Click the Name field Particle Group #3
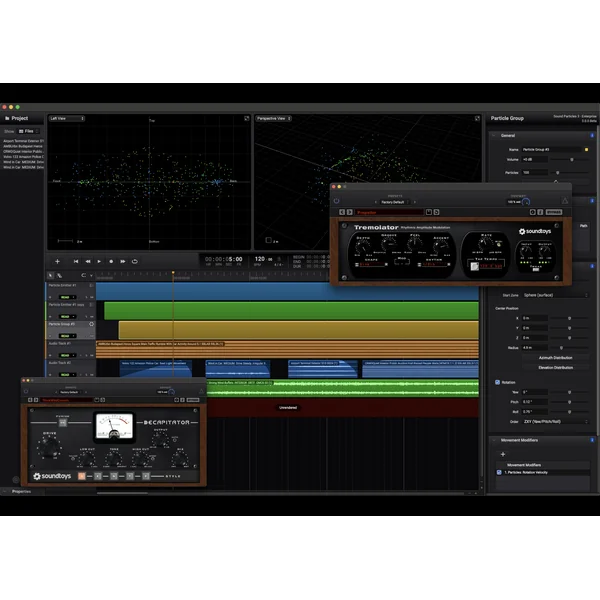The width and height of the screenshot is (600, 600). point(551,150)
